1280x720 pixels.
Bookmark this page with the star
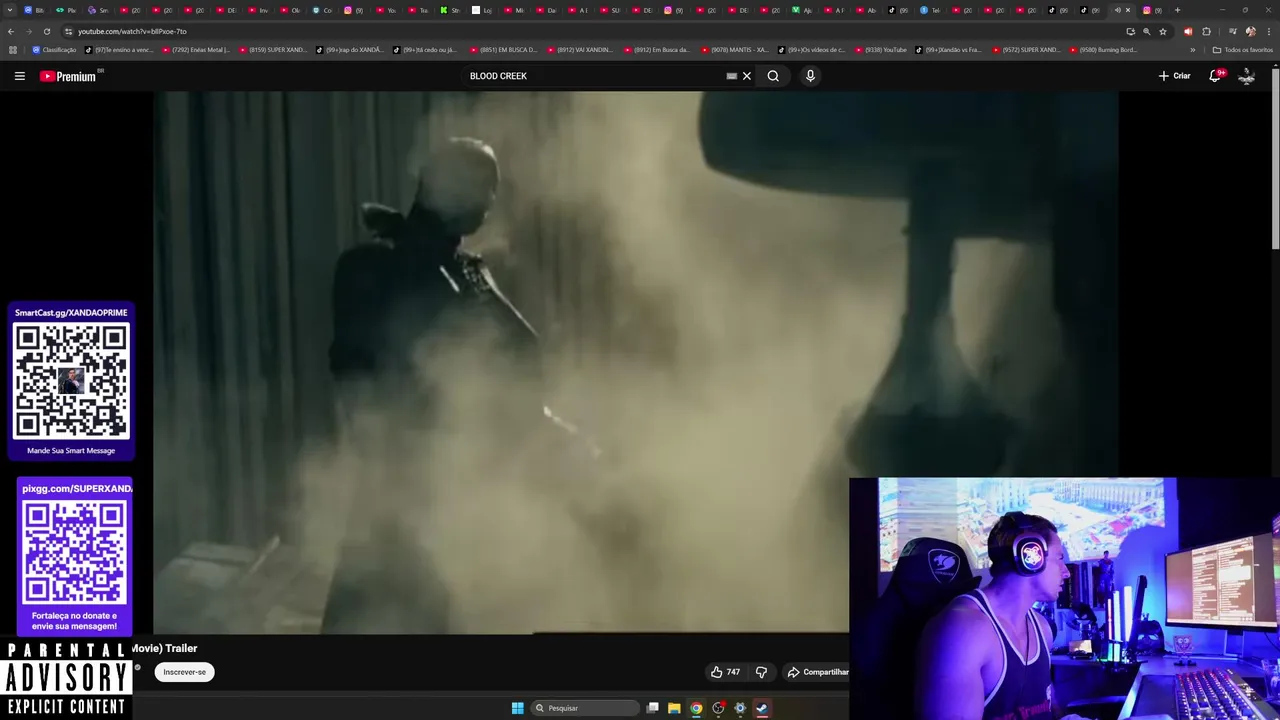click(x=1162, y=31)
